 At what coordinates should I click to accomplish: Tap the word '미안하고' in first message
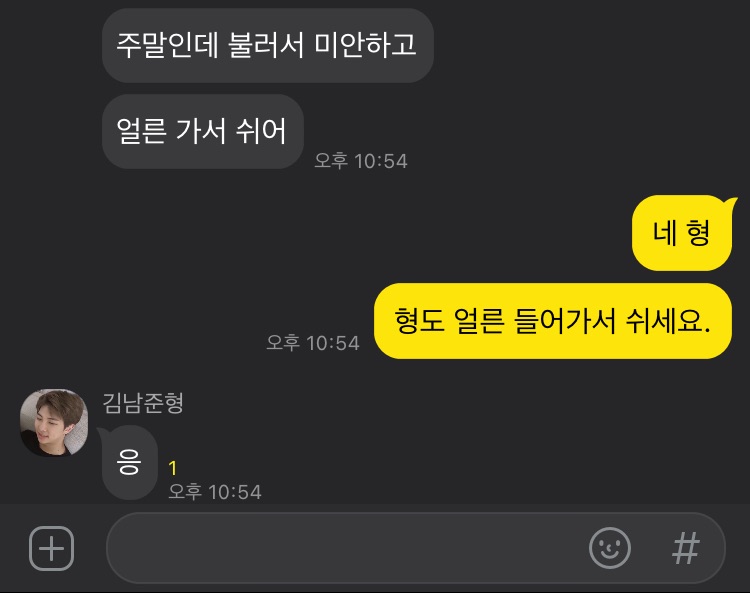(x=365, y=45)
